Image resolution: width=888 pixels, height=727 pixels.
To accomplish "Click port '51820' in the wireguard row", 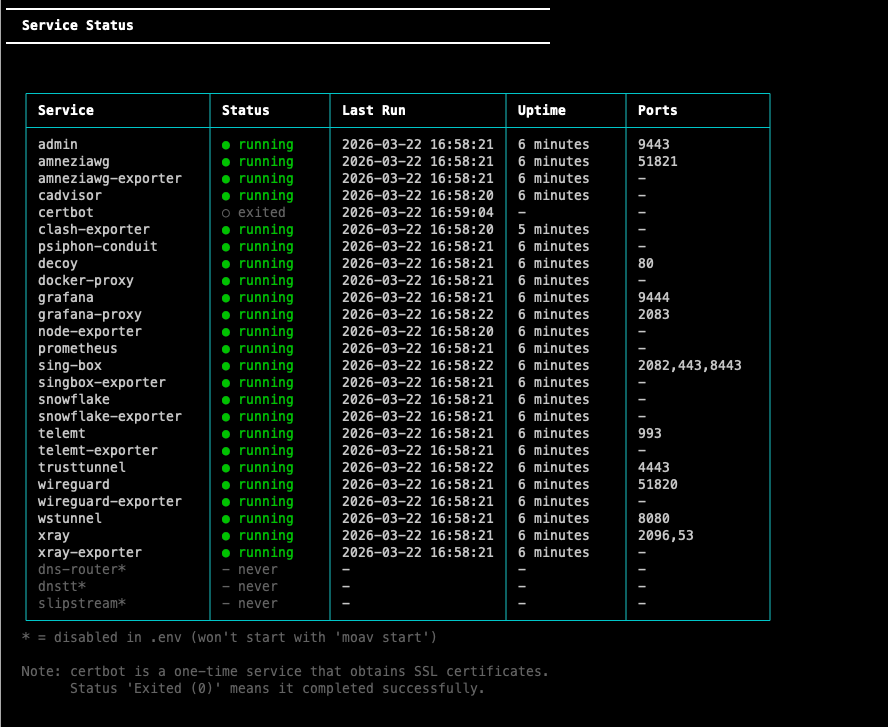I will [x=658, y=484].
